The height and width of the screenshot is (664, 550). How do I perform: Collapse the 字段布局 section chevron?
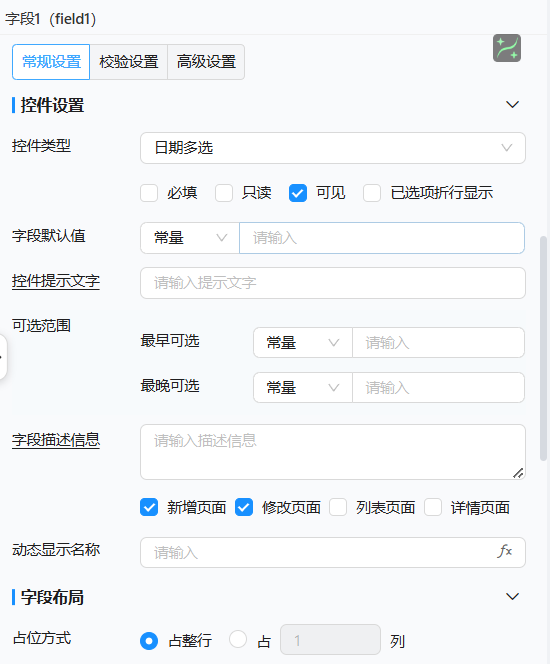click(512, 597)
